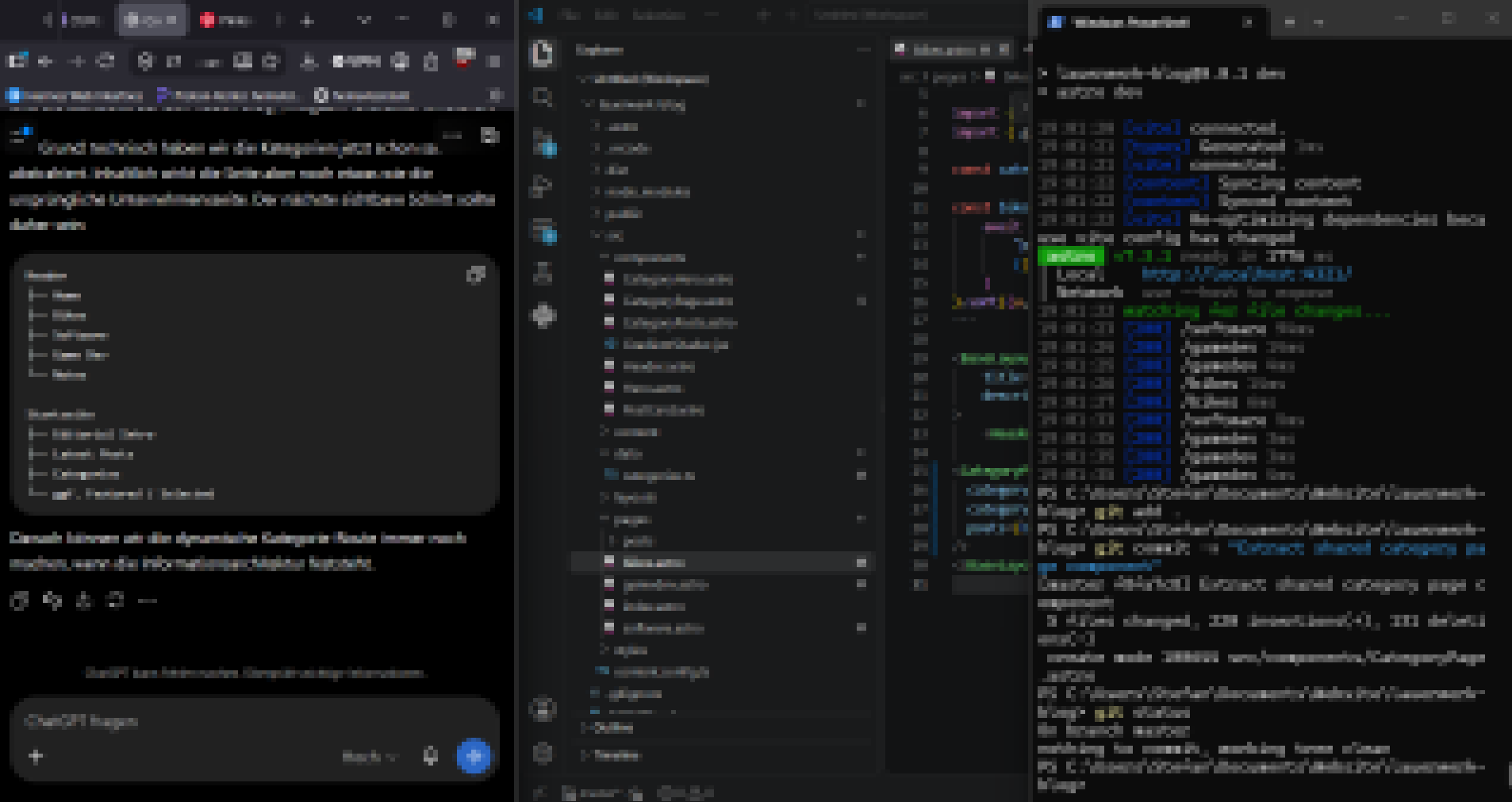Click the blue ChatGPT send button

[x=474, y=756]
